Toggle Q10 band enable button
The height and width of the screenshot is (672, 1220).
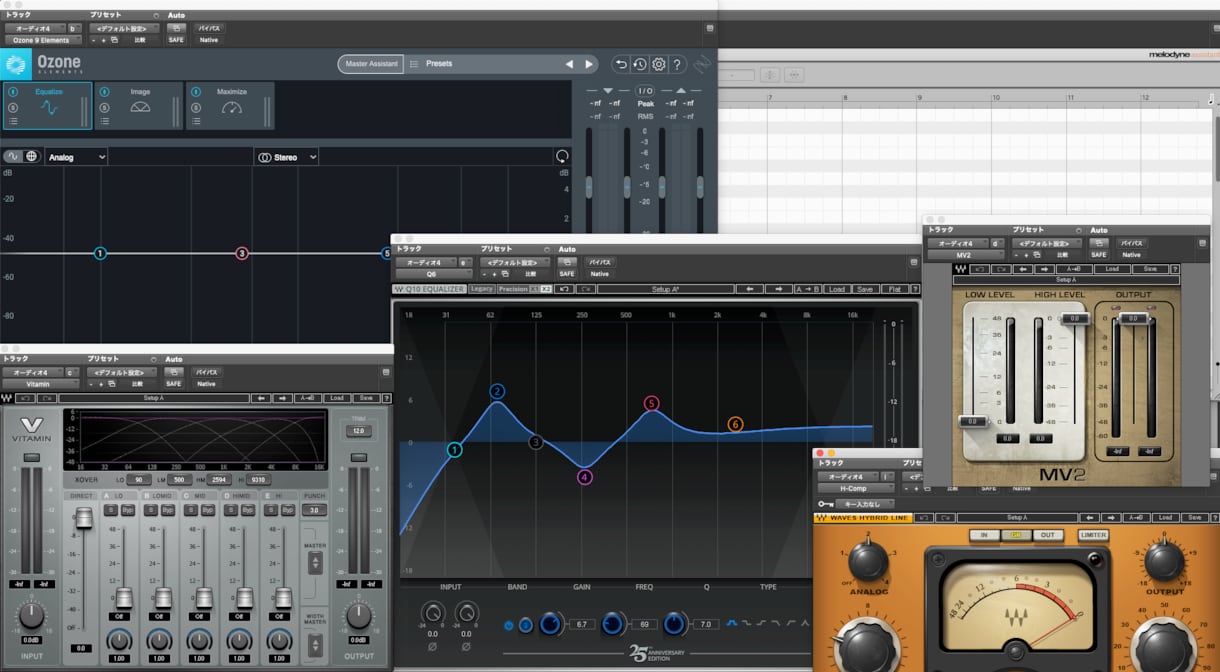[x=508, y=625]
